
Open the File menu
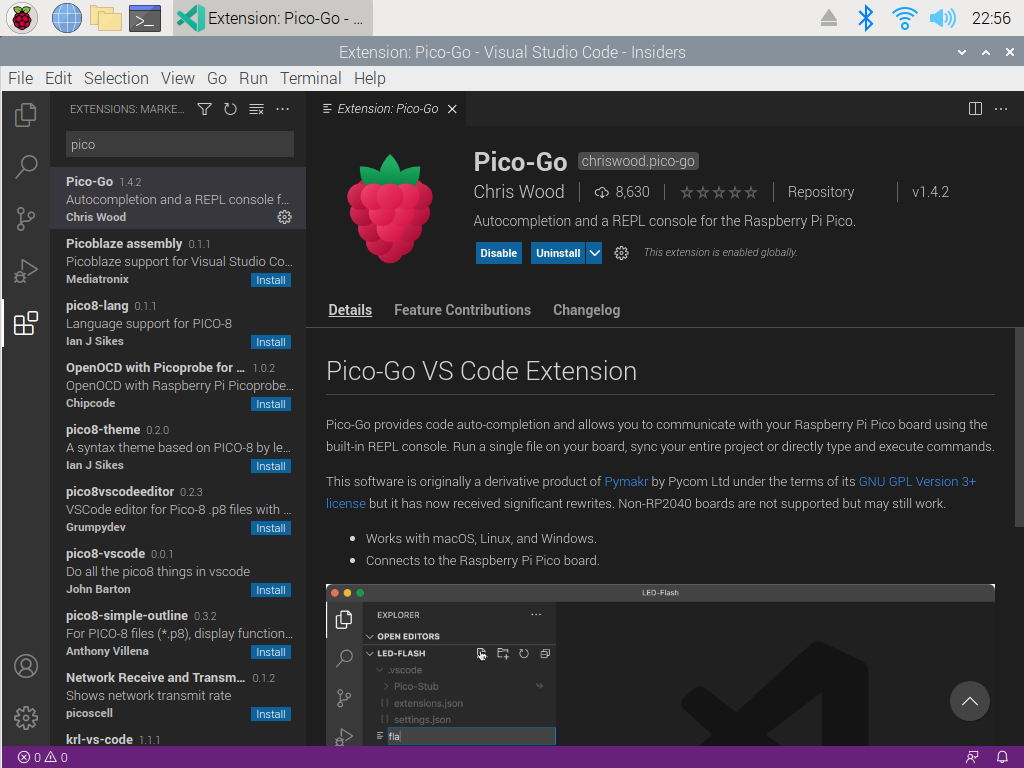click(20, 78)
